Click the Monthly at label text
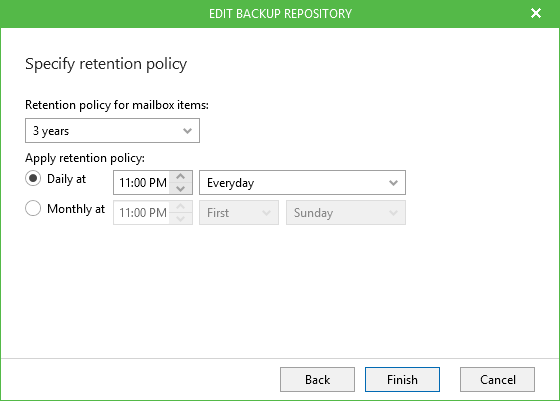The height and width of the screenshot is (401, 560). click(76, 209)
